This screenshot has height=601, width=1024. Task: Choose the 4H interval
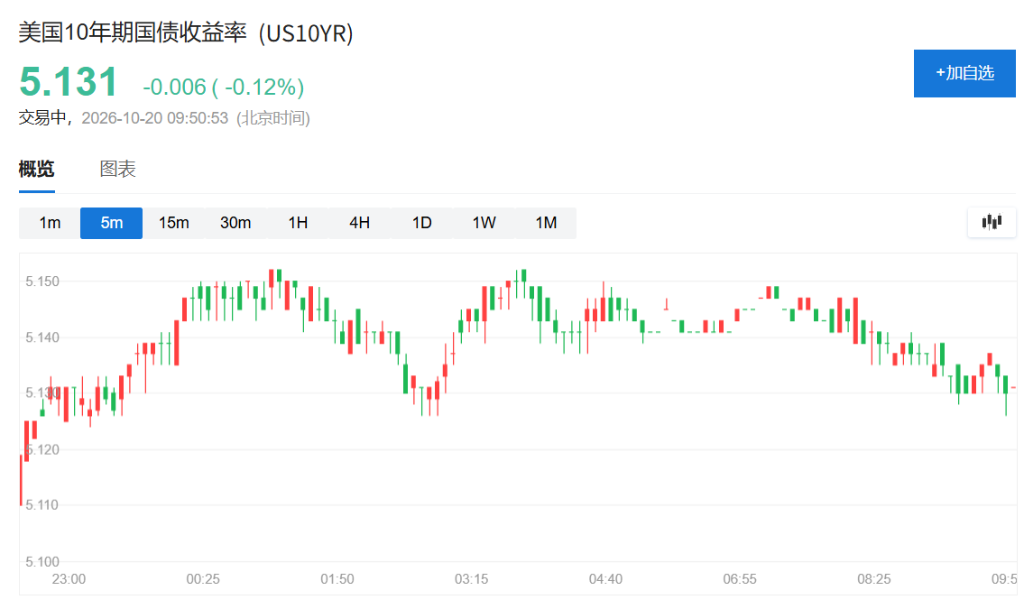click(x=360, y=223)
